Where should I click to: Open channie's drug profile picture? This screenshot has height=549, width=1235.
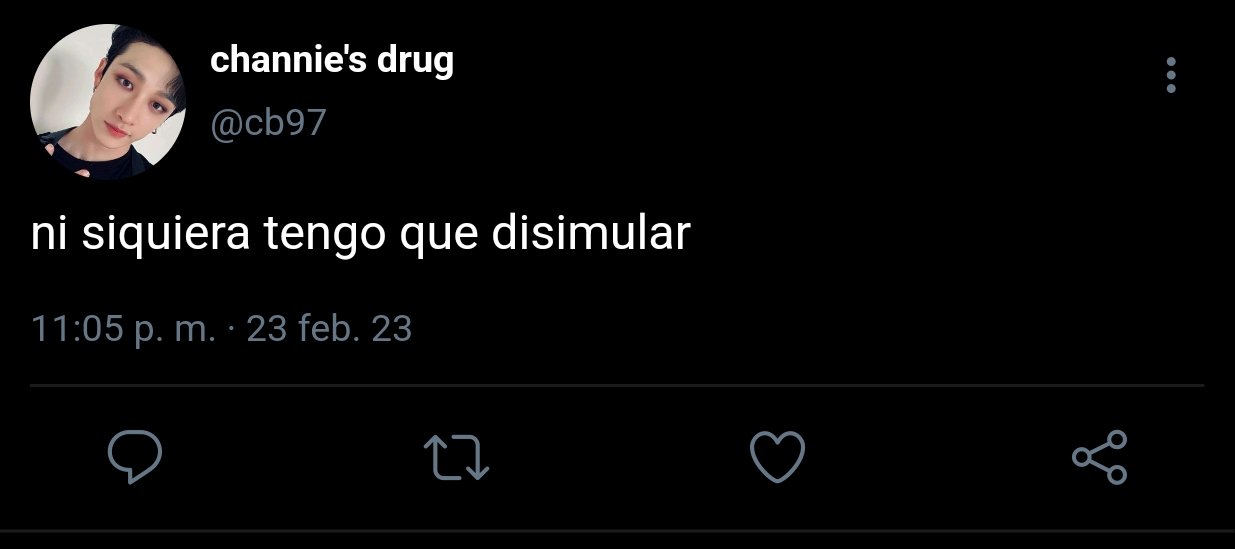(x=108, y=103)
